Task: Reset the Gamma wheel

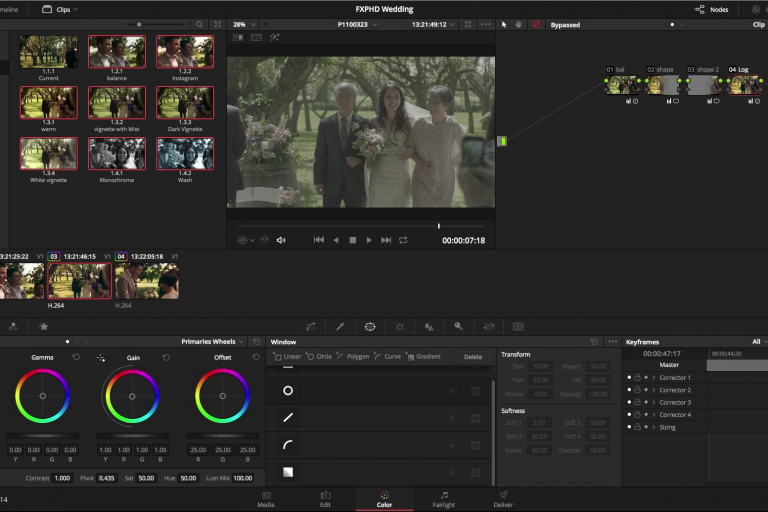Action: [x=76, y=357]
